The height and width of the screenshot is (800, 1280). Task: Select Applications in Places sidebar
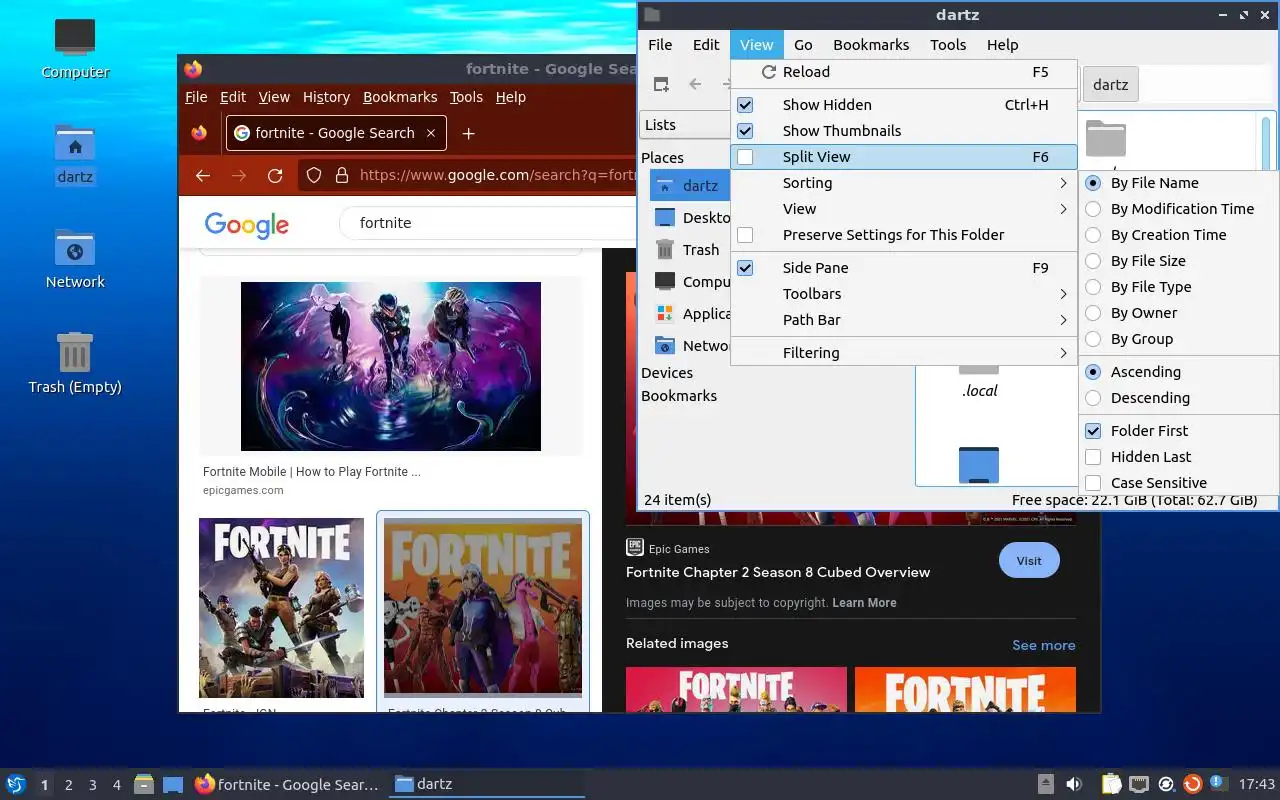tap(692, 314)
